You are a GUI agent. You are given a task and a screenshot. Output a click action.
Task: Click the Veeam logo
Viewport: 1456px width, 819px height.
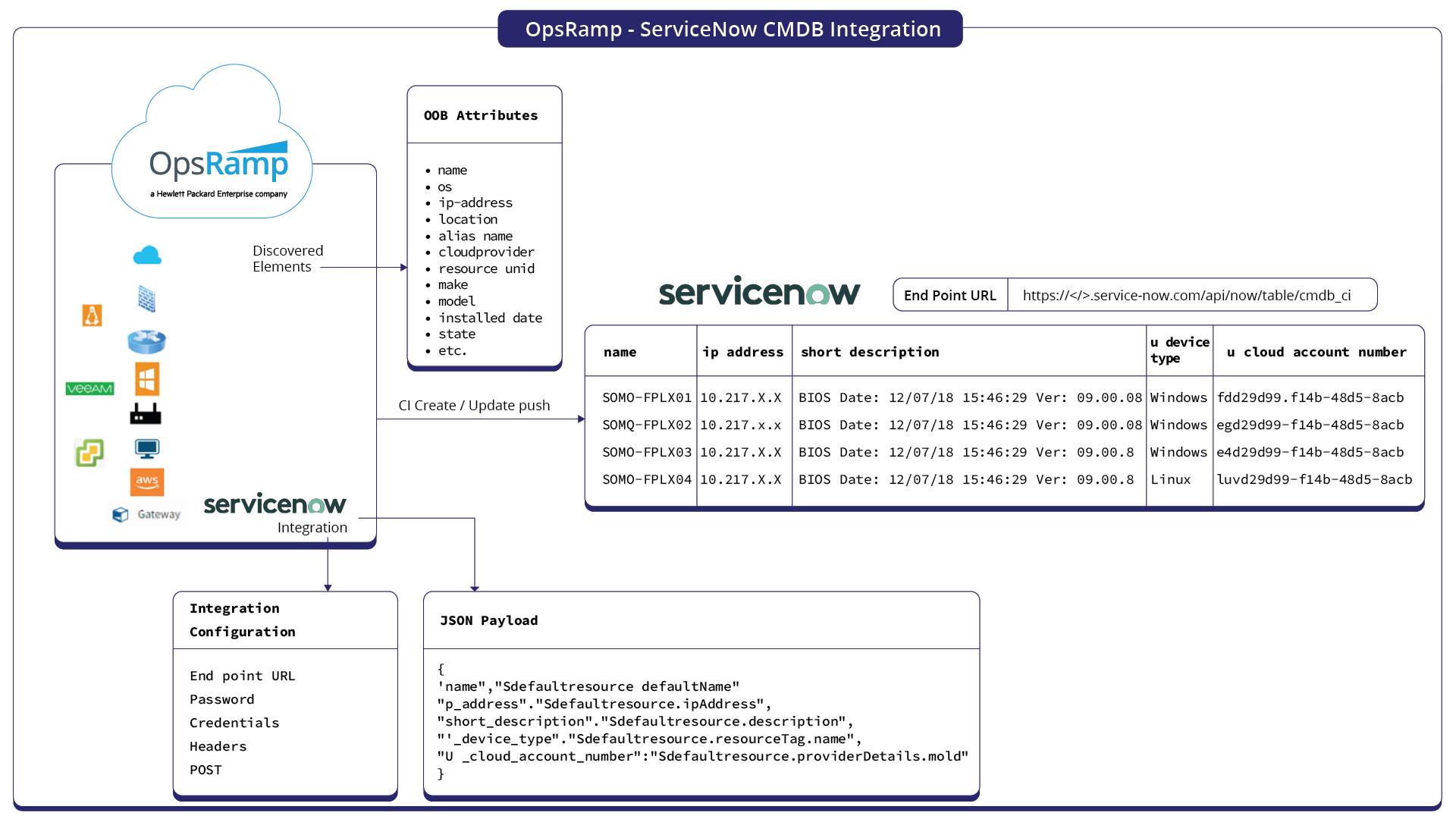point(89,388)
